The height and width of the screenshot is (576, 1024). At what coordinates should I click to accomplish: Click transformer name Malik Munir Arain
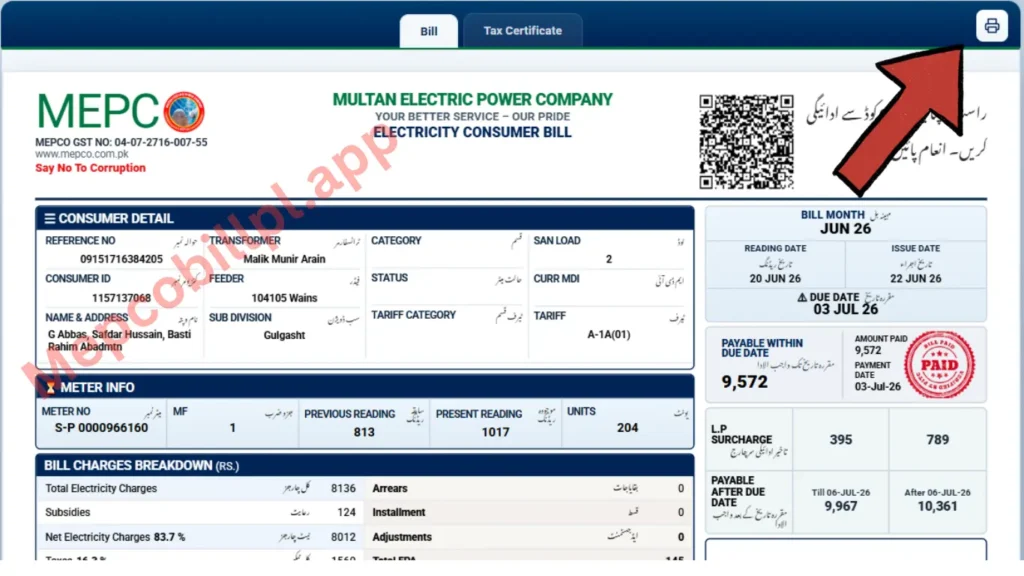(284, 259)
